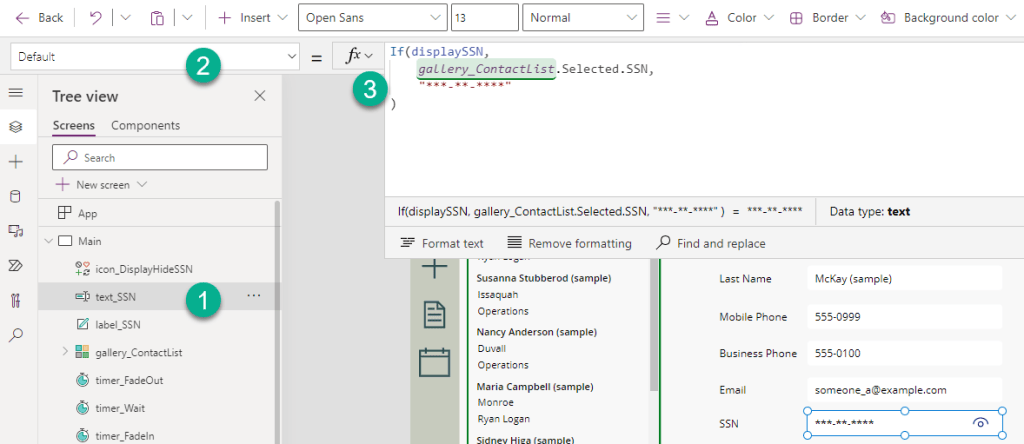
Task: Open the undo history dropdown arrow
Action: (x=126, y=18)
